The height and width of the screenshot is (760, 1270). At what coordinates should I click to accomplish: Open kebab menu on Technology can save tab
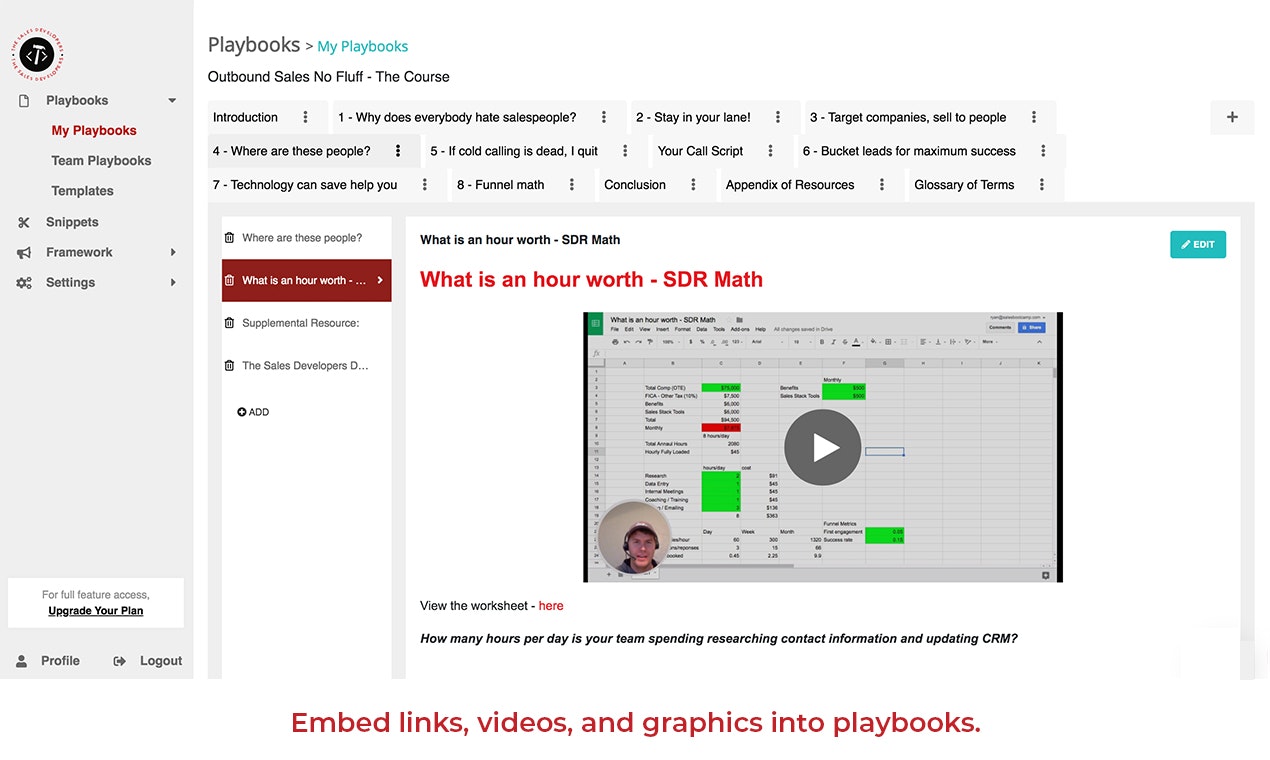pyautogui.click(x=425, y=185)
